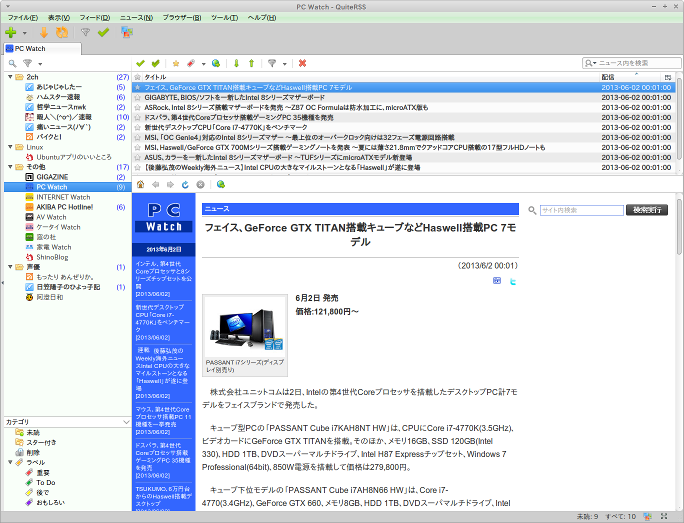Open the 表示 menu
The image size is (684, 523).
coord(59,17)
